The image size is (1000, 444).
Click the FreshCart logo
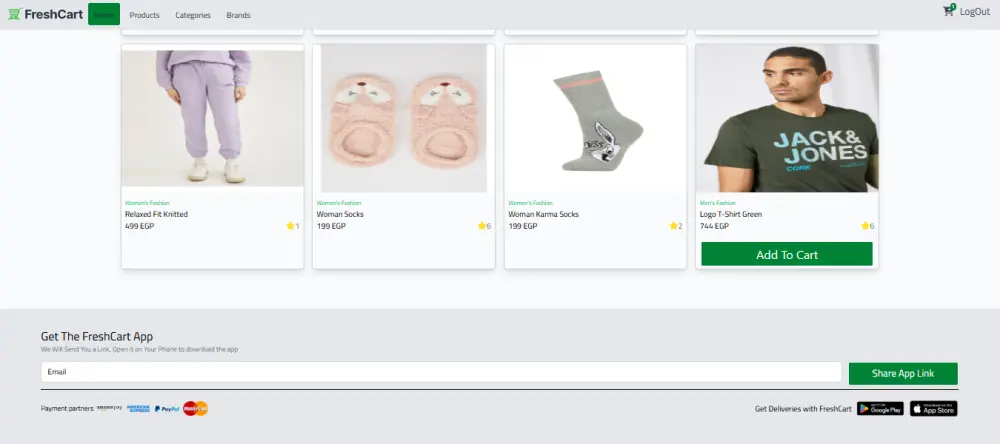tap(46, 14)
